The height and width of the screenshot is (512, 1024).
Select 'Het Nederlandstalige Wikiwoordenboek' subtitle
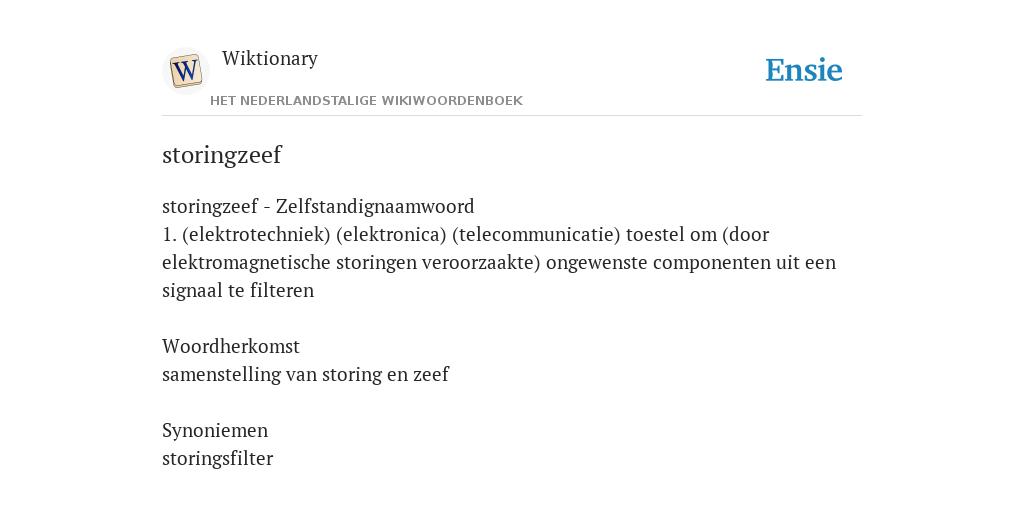[366, 101]
